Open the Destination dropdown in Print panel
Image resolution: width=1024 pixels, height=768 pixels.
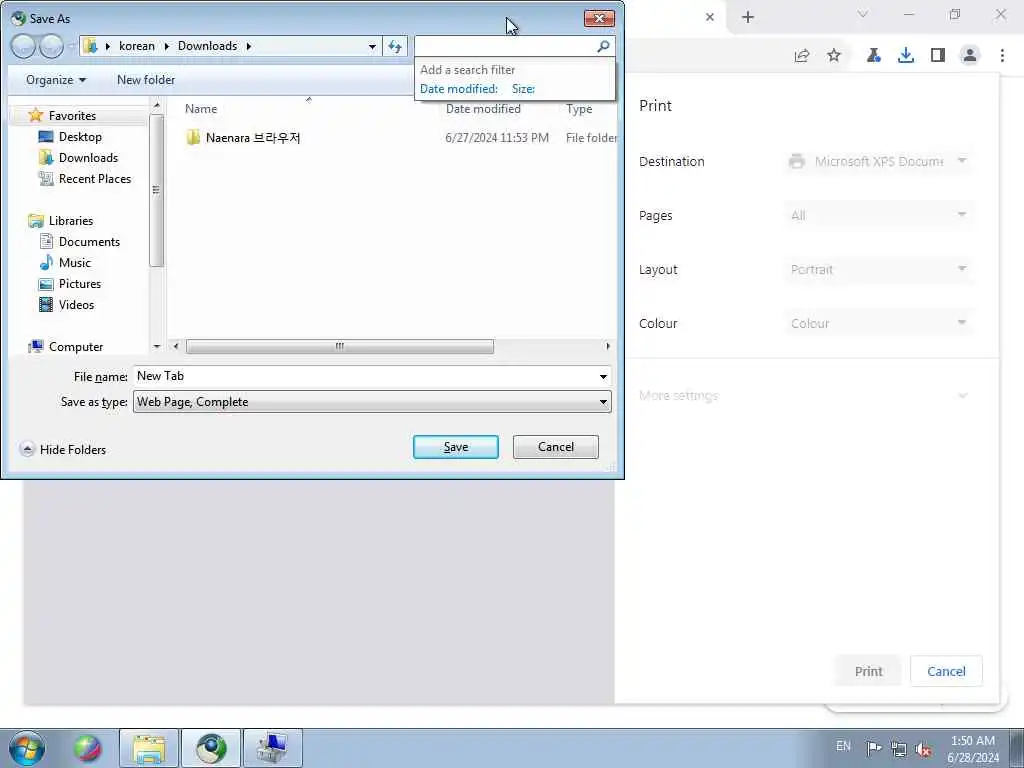(x=878, y=161)
